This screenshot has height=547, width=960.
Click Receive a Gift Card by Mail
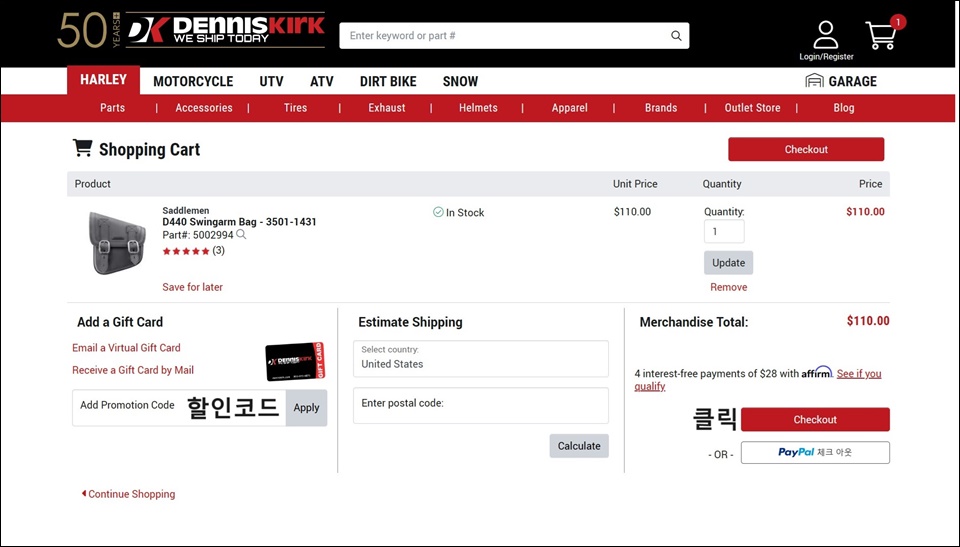tap(133, 370)
